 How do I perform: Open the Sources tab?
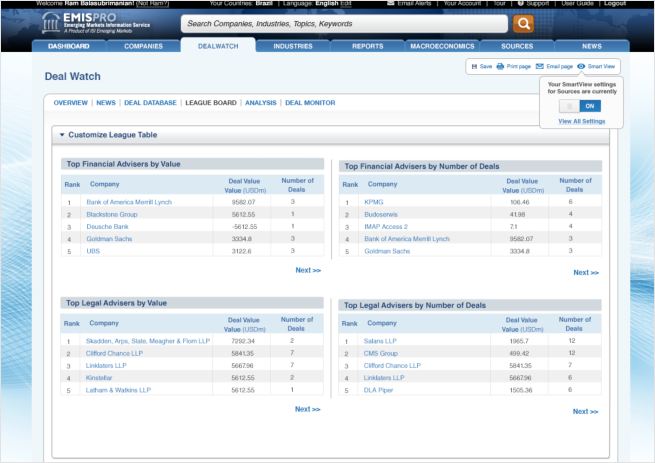click(517, 46)
